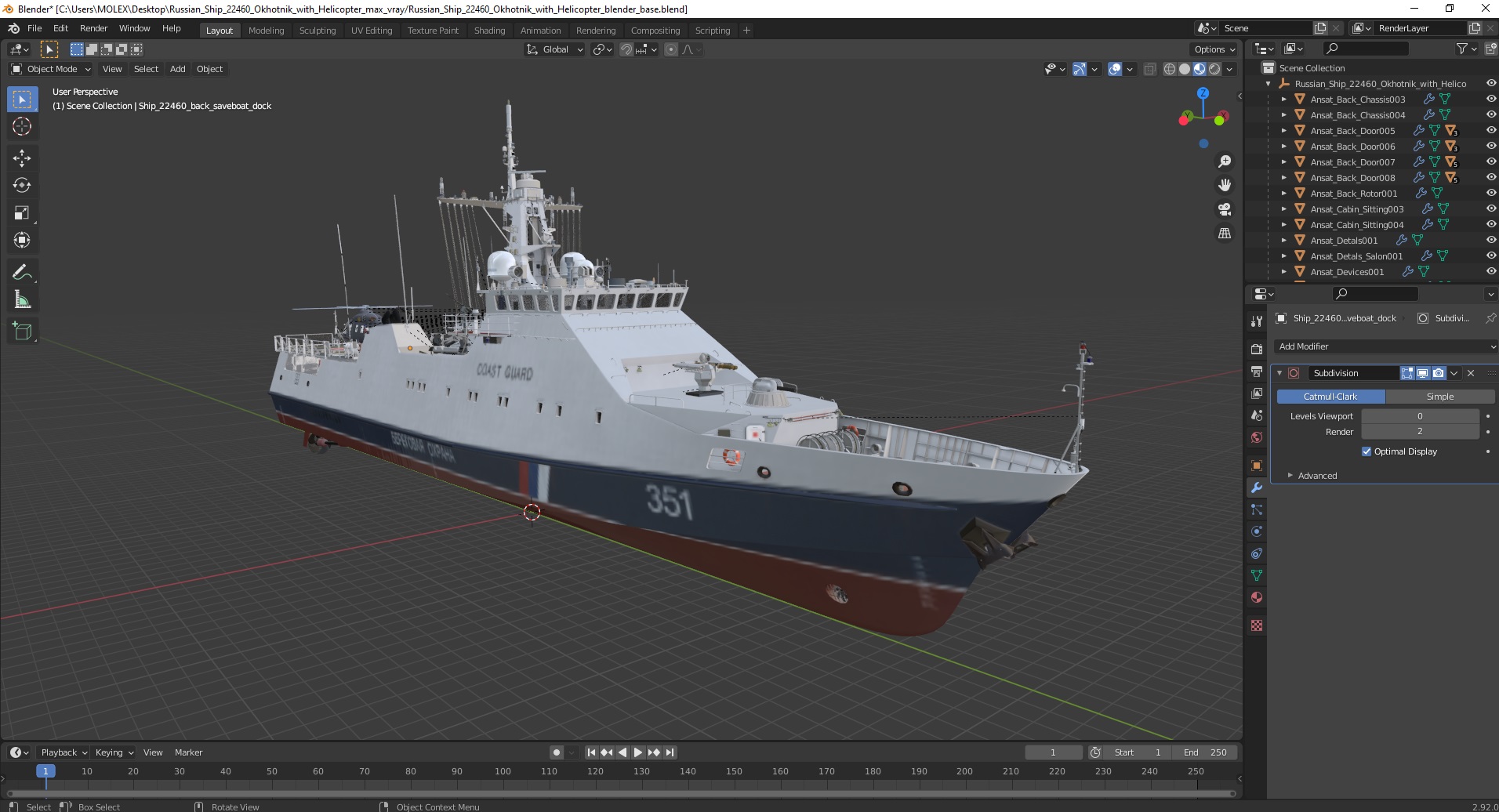This screenshot has height=812, width=1499.
Task: Select Simple subdivision type
Action: coord(1439,397)
